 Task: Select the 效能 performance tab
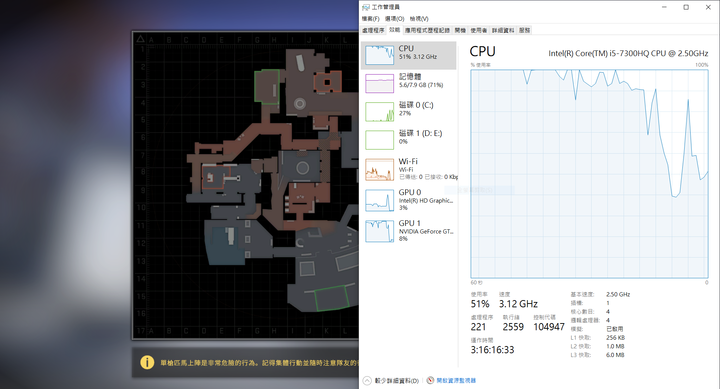point(394,30)
